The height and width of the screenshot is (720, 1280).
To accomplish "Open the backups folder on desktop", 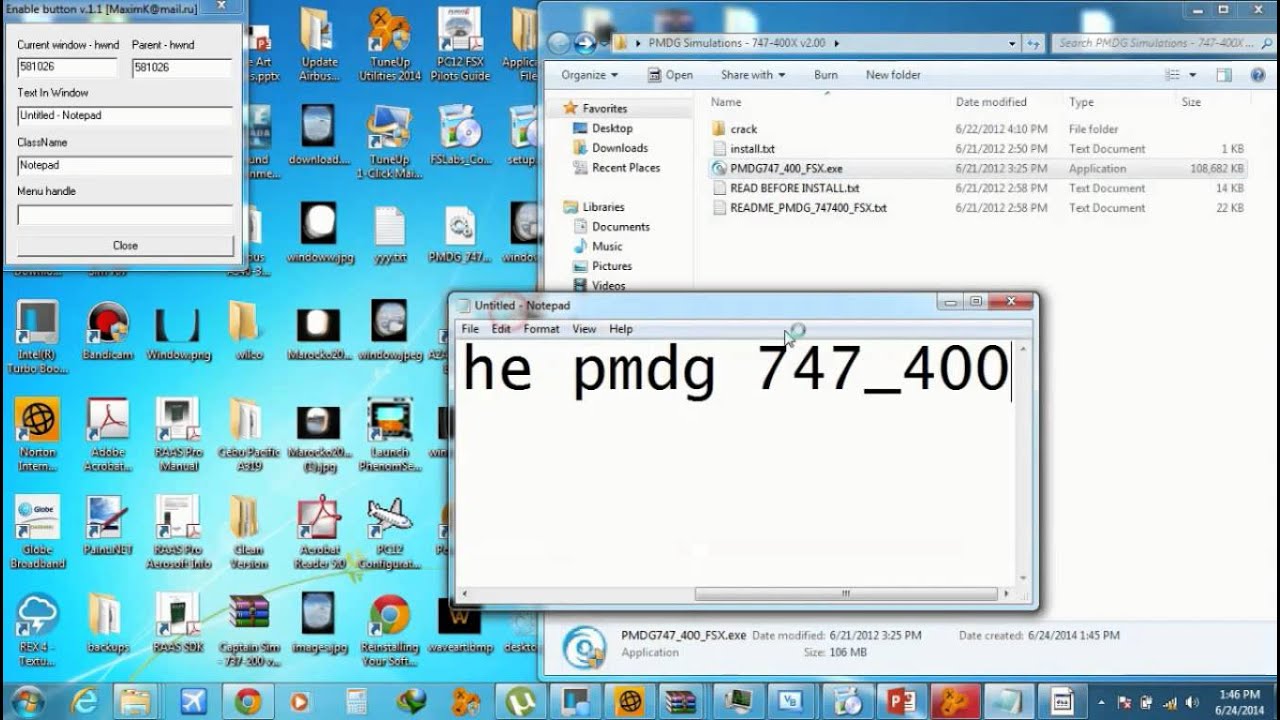I will pyautogui.click(x=107, y=624).
